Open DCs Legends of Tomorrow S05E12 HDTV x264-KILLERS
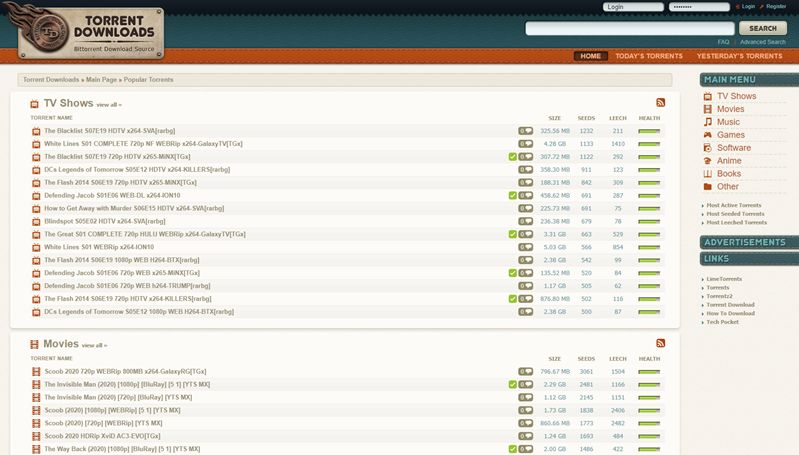Viewport: 799px width, 455px height. click(137, 170)
